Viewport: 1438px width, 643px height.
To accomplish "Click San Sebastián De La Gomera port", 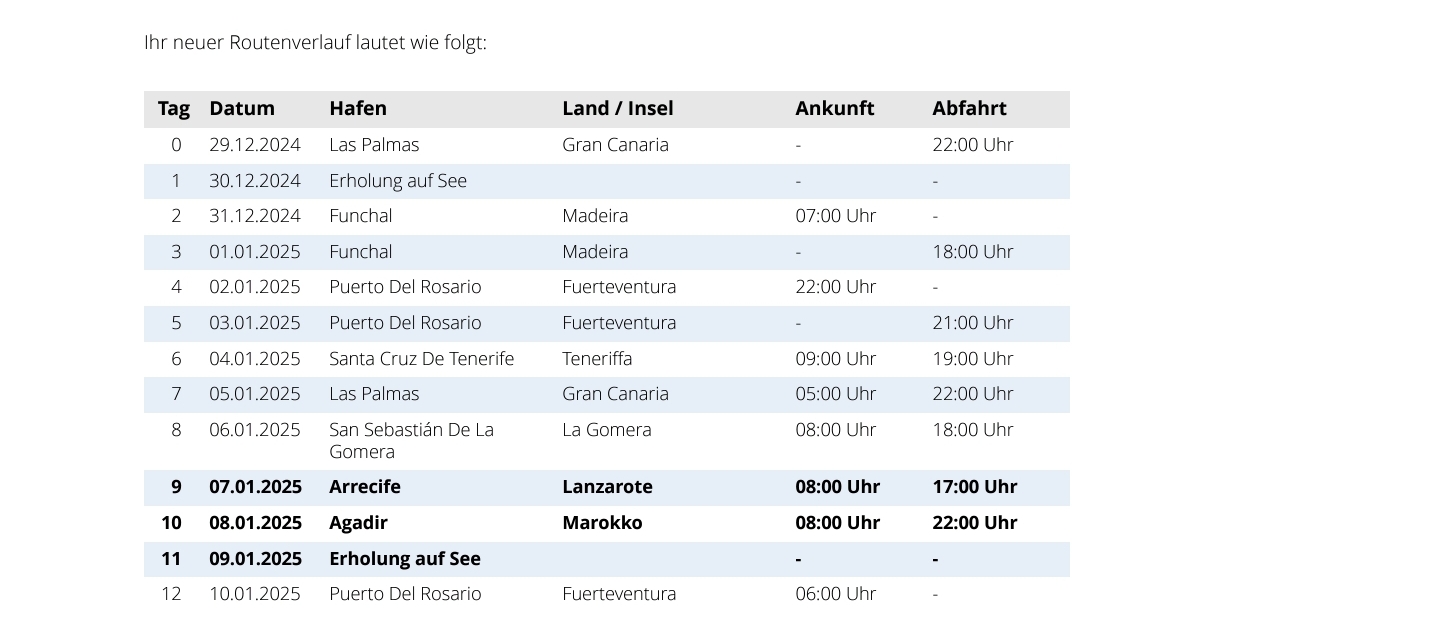I will (x=412, y=441).
